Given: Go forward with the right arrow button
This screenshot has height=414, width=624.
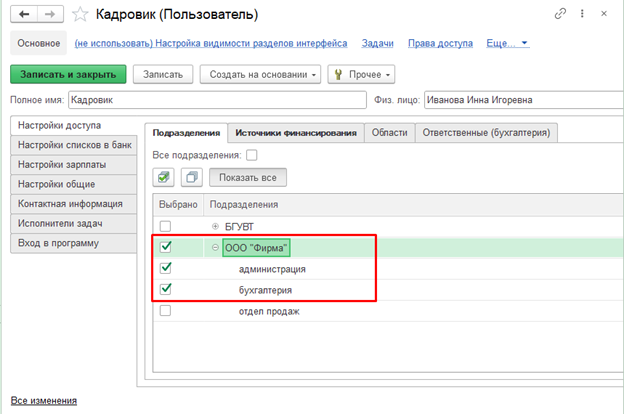Looking at the screenshot, I should pos(50,14).
